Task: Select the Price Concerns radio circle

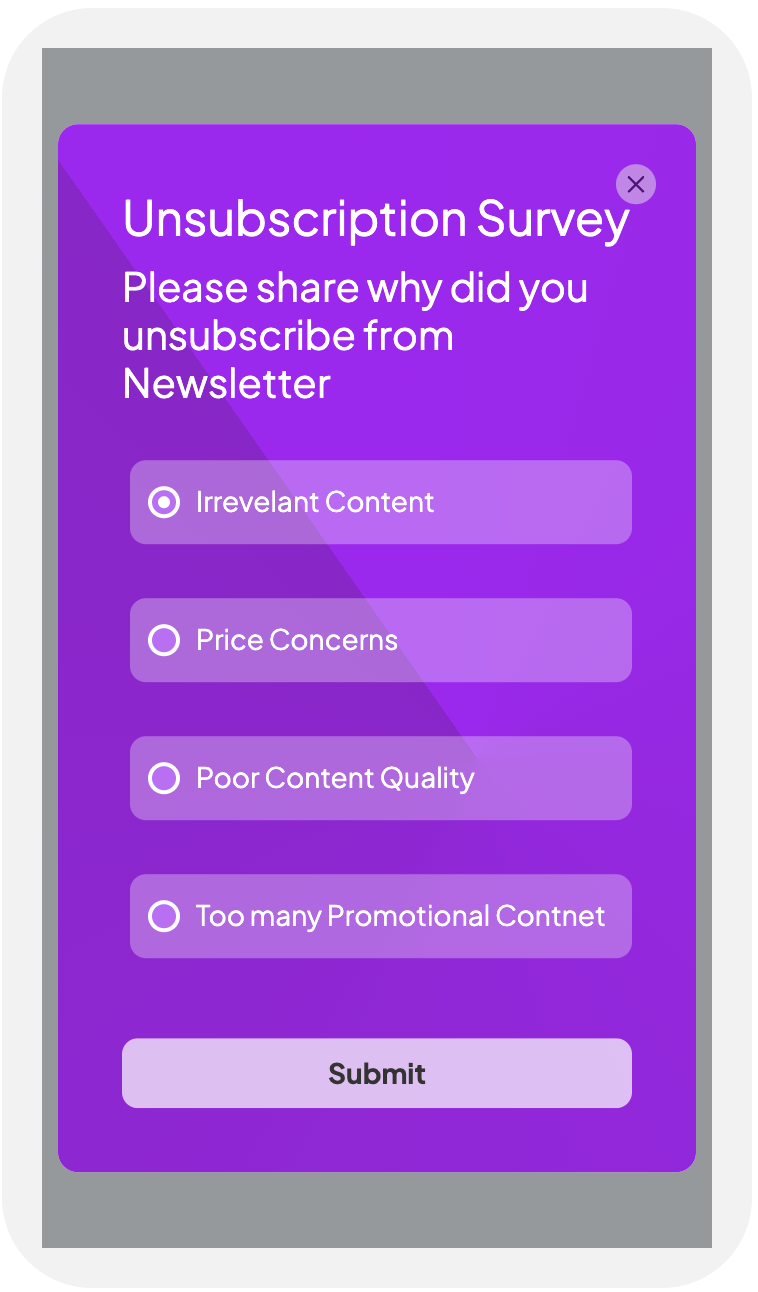Action: coord(164,640)
